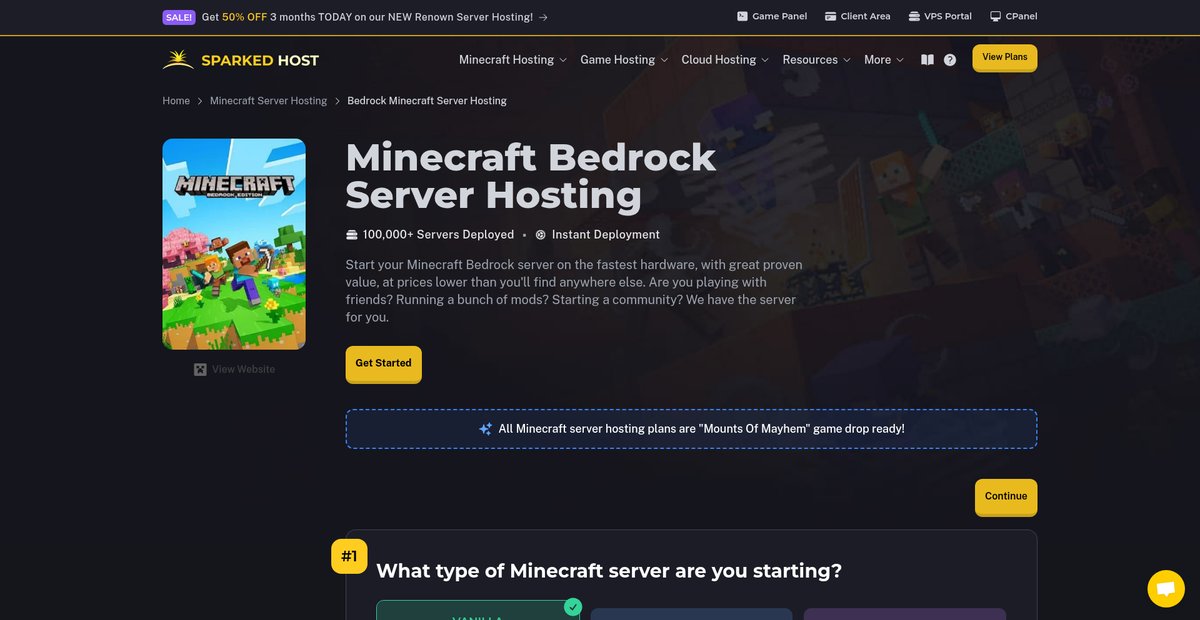
Task: Open the Game Panel link
Action: [x=772, y=16]
